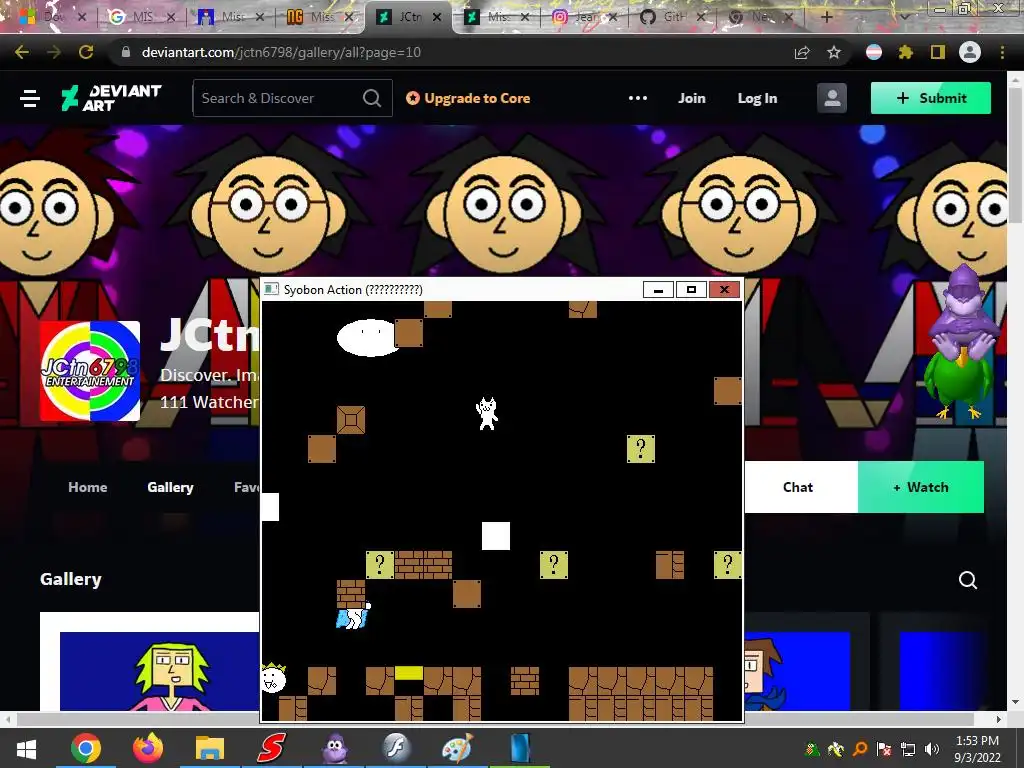This screenshot has height=768, width=1024.
Task: Open File Explorer from the taskbar
Action: [x=210, y=748]
